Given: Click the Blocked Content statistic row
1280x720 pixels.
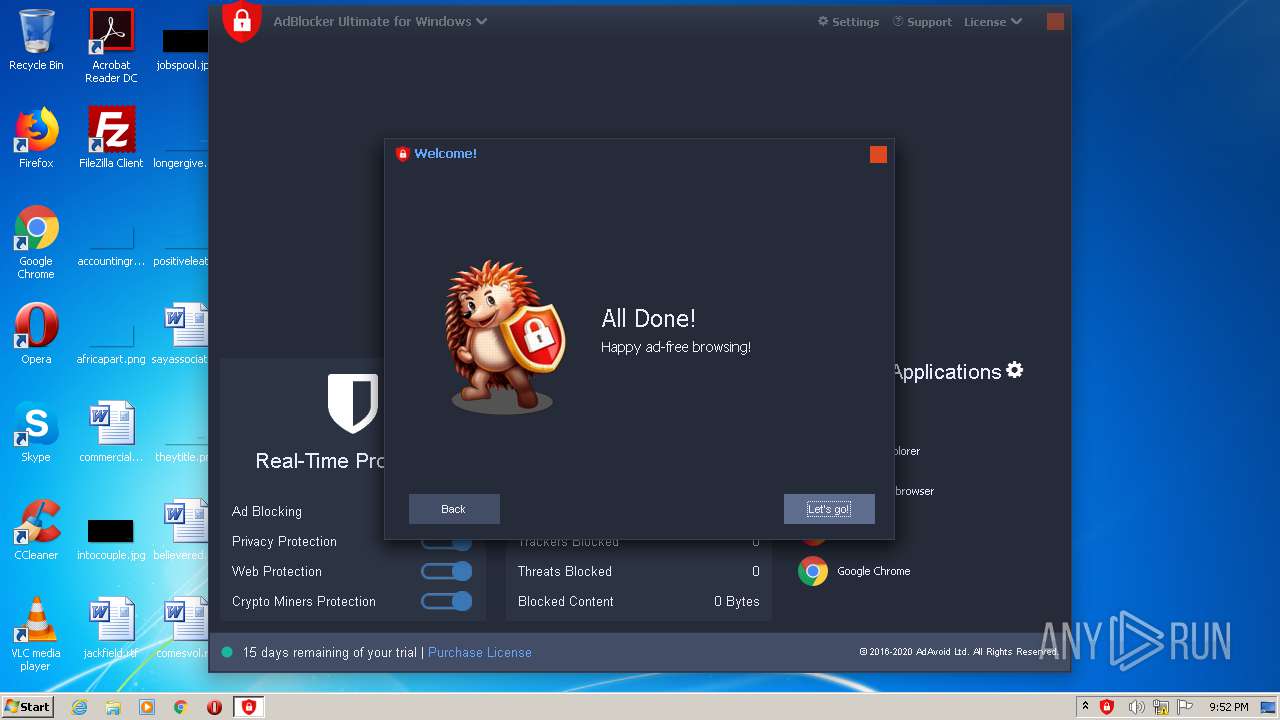Looking at the screenshot, I should tap(638, 601).
